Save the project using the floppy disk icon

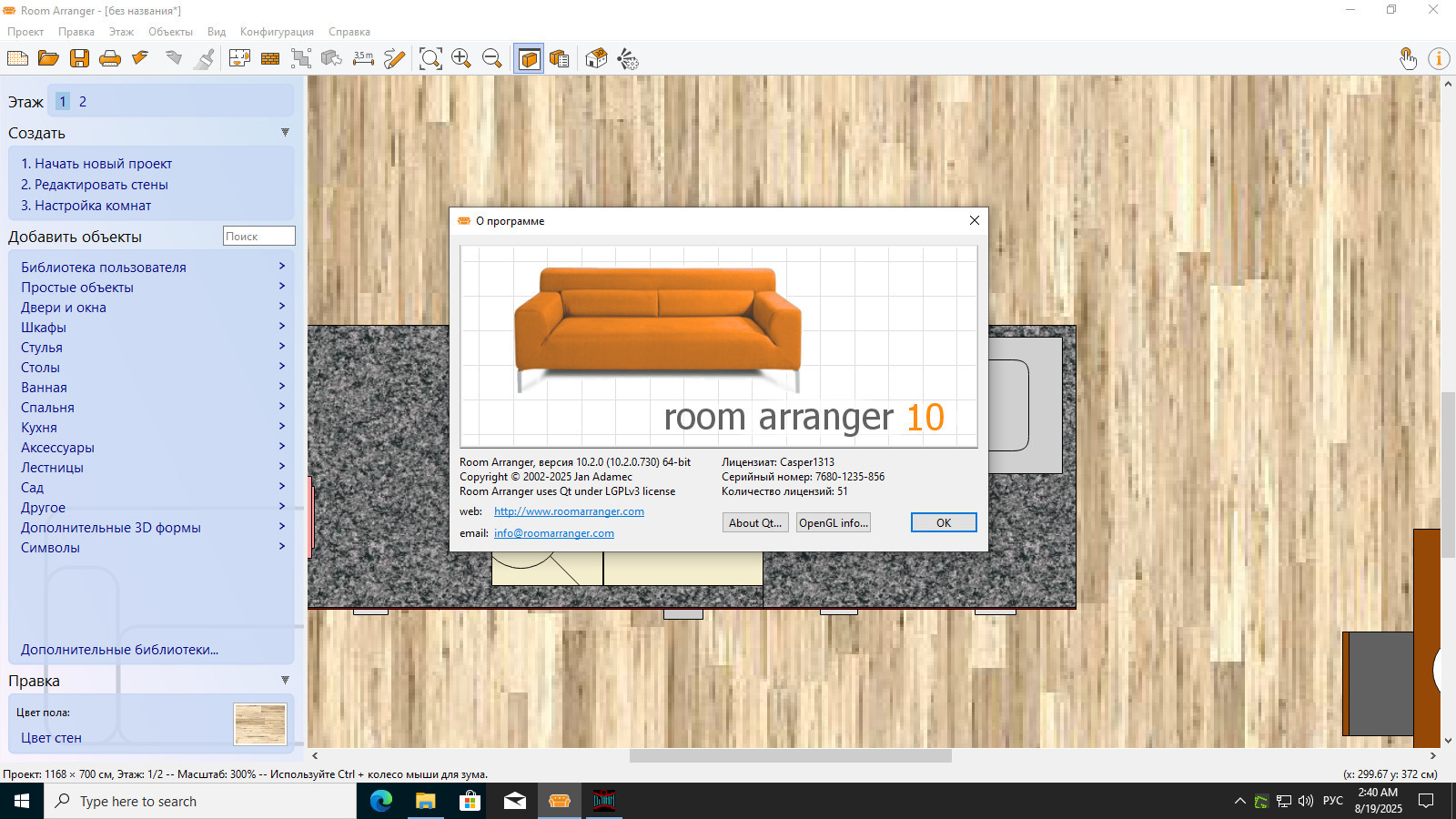[x=79, y=58]
